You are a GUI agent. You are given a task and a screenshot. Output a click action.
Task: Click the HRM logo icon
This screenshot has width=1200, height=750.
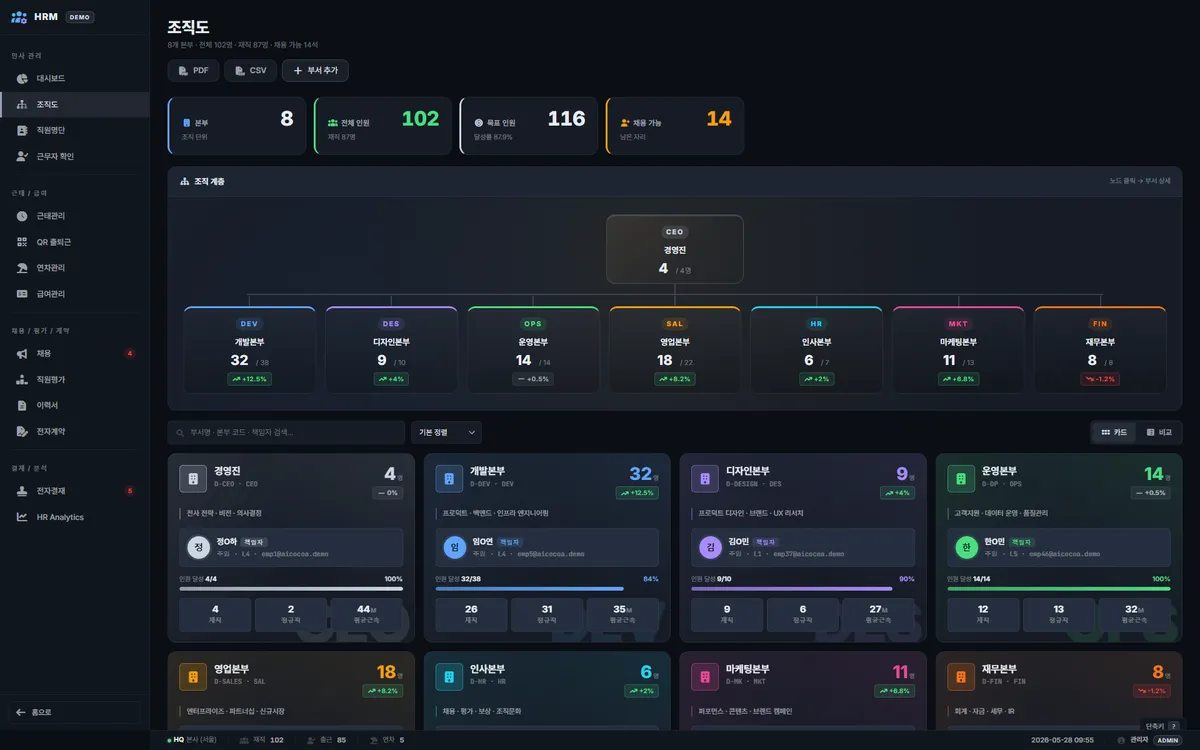click(x=19, y=17)
